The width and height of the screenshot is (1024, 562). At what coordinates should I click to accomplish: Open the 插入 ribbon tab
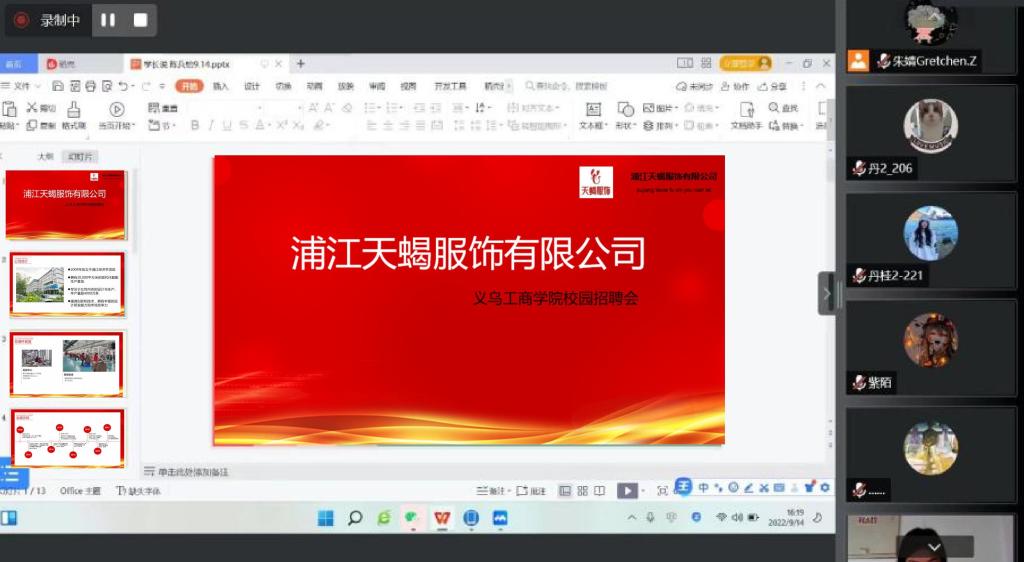(220, 87)
